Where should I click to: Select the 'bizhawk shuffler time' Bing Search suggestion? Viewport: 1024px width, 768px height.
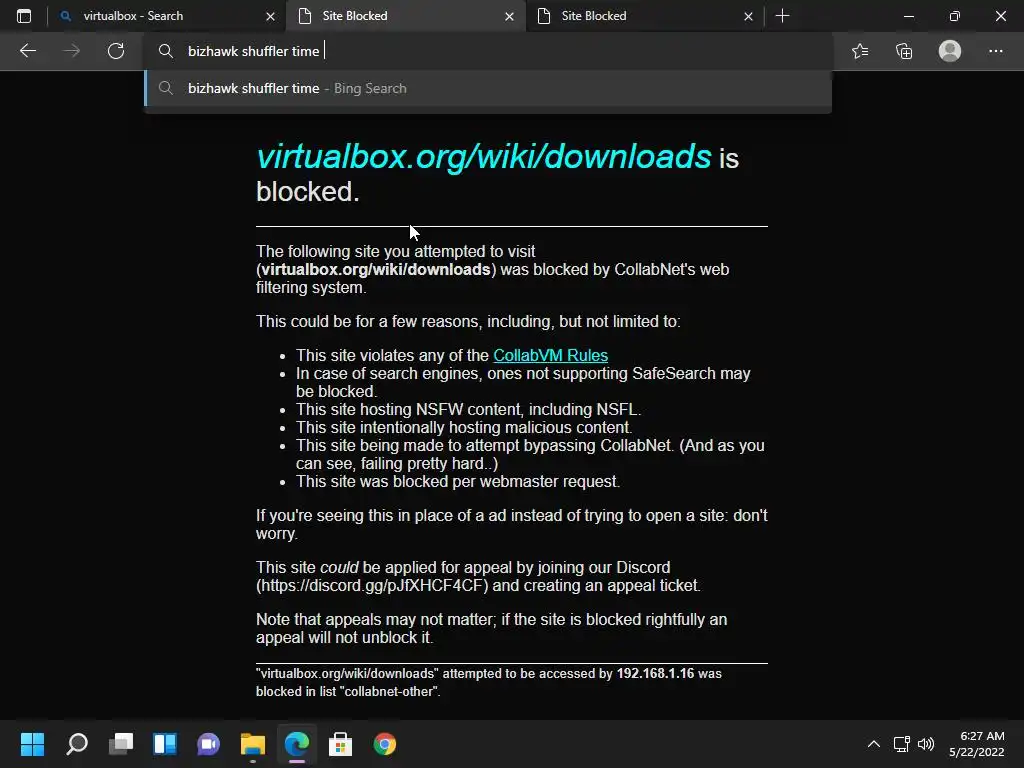(488, 88)
